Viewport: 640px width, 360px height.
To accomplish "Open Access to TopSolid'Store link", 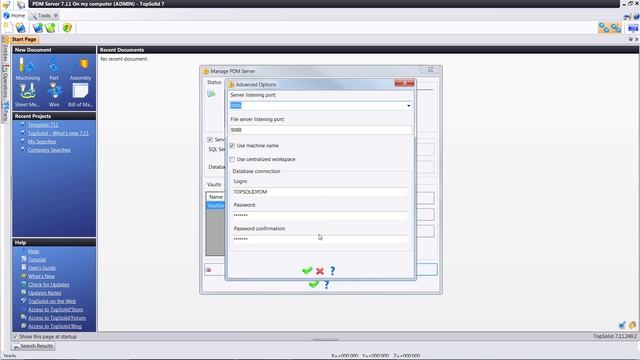I will (x=56, y=310).
